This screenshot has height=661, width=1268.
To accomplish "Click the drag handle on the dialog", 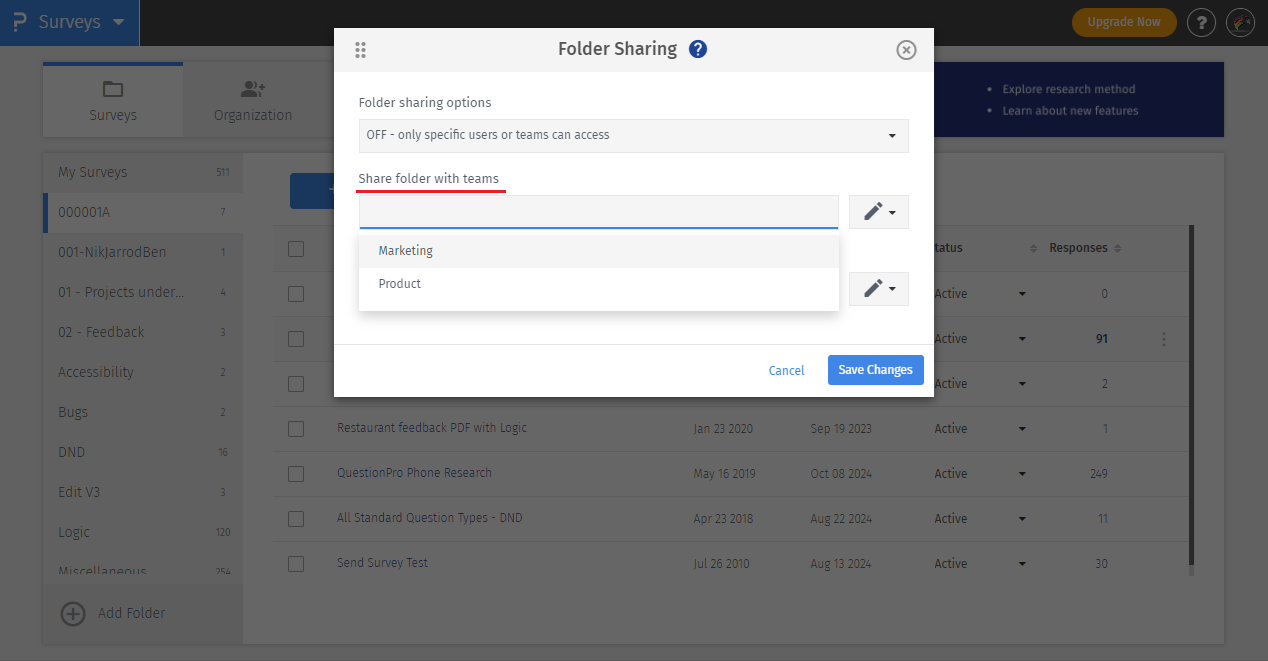I will coord(361,48).
